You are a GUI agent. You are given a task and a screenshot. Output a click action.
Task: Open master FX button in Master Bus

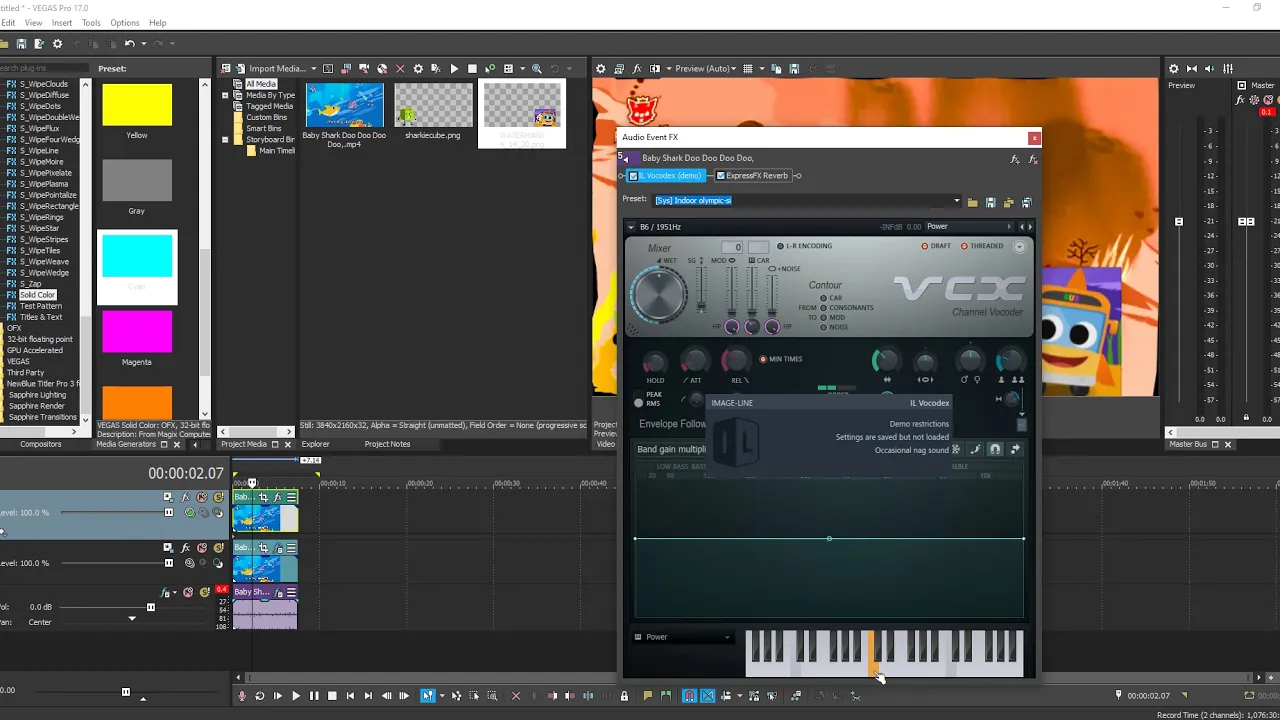tap(1241, 100)
